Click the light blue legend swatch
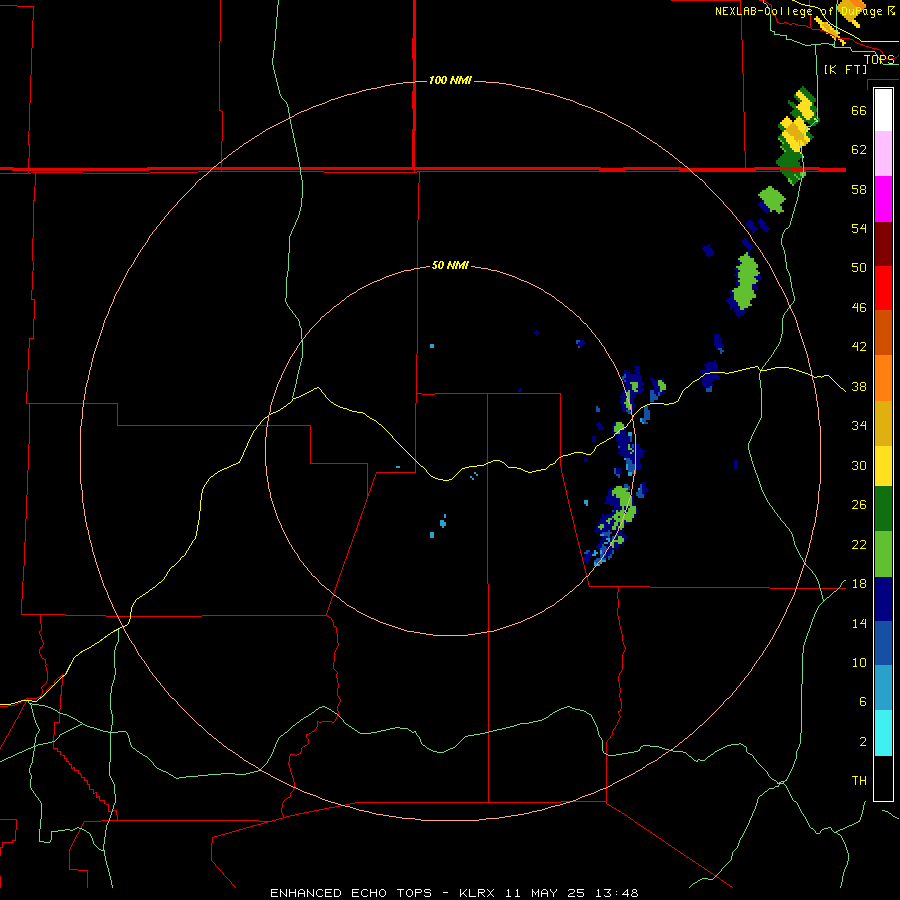The height and width of the screenshot is (900, 900). pos(883,688)
